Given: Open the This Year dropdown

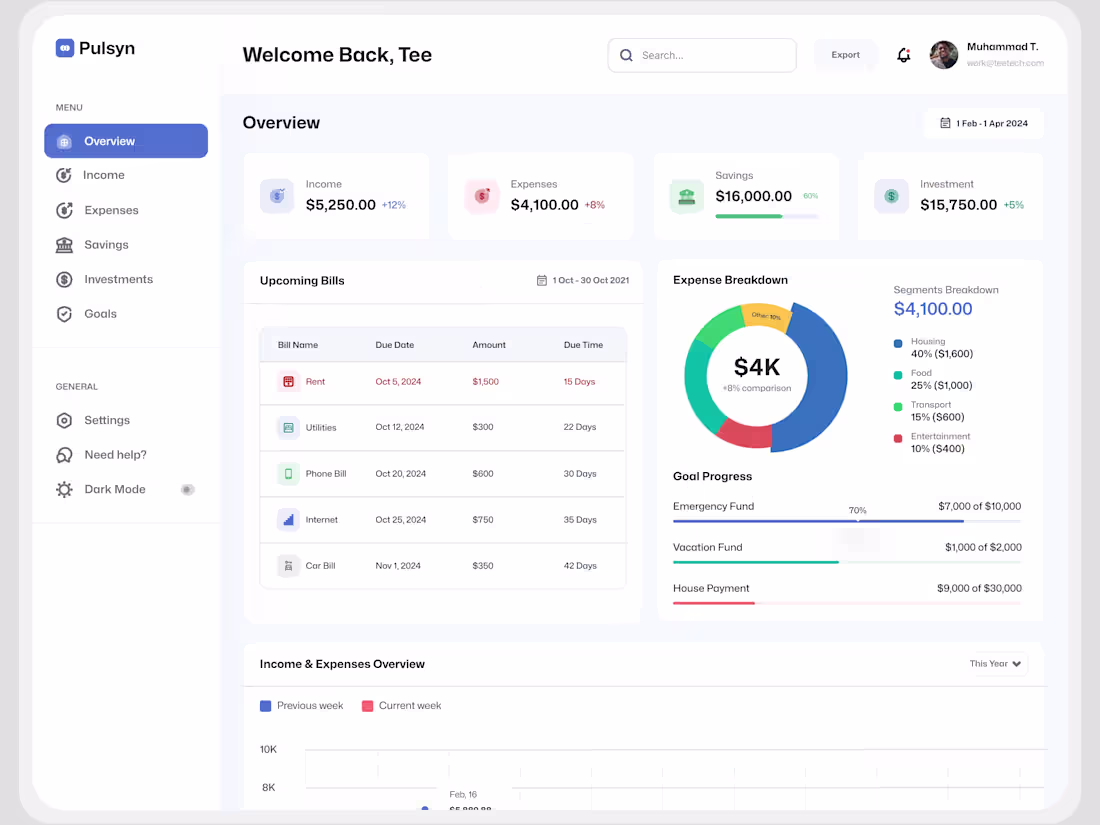Looking at the screenshot, I should 996,663.
